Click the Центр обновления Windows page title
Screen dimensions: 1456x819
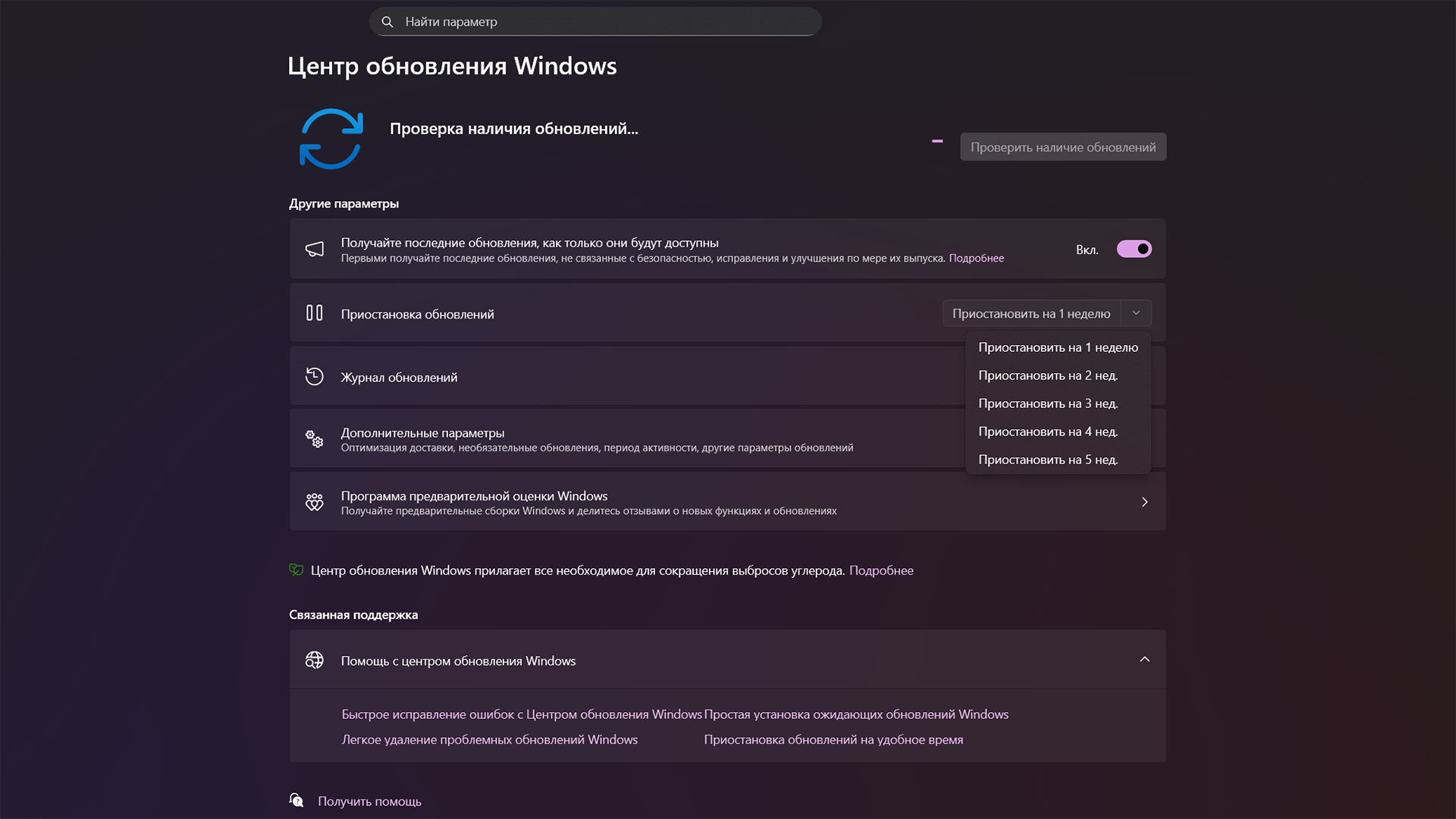tap(452, 66)
